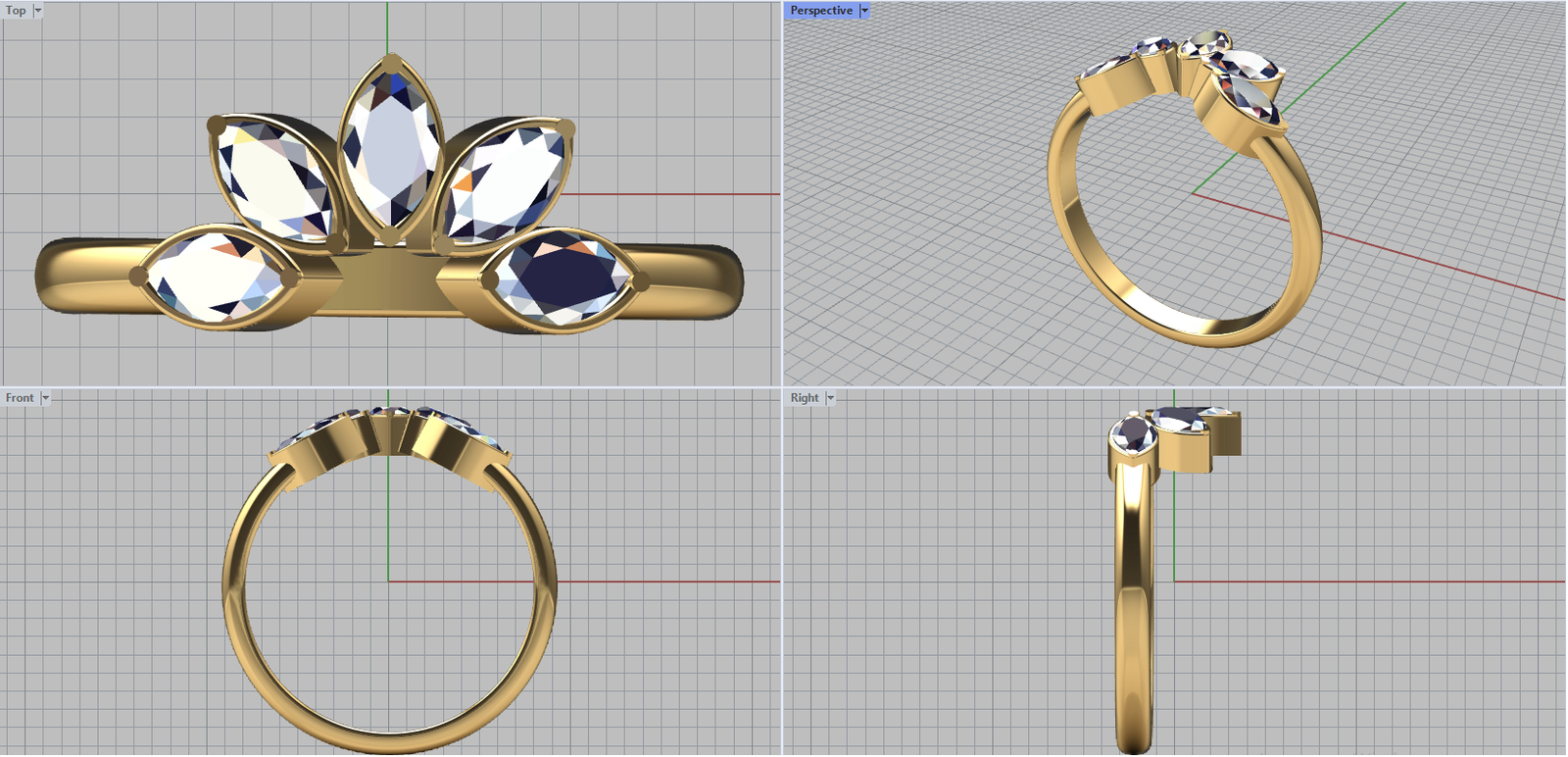Click the gem setting in Right view
Image resolution: width=1568 pixels, height=757 pixels.
(1176, 433)
